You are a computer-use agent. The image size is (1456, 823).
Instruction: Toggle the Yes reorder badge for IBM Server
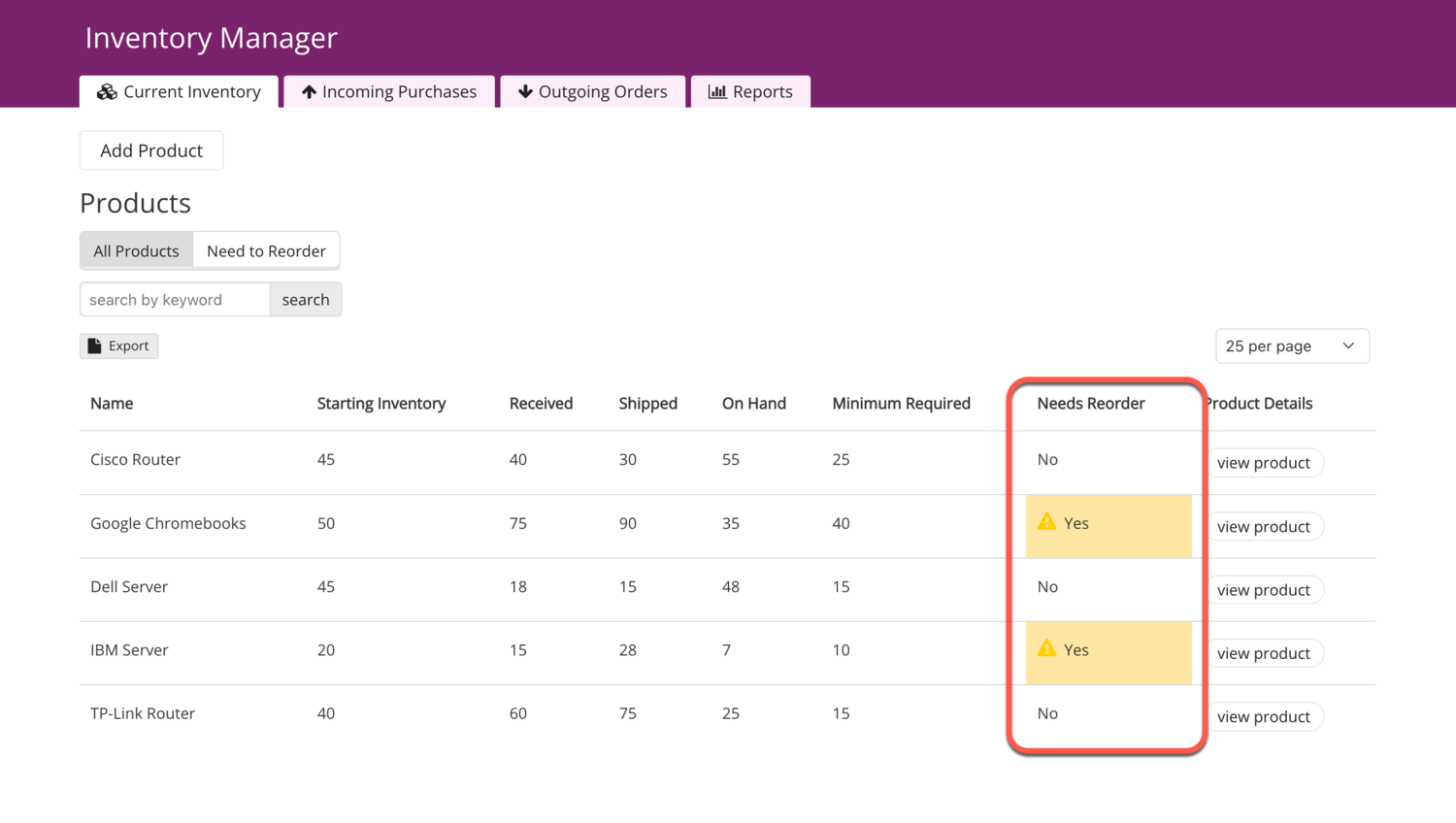click(1109, 651)
